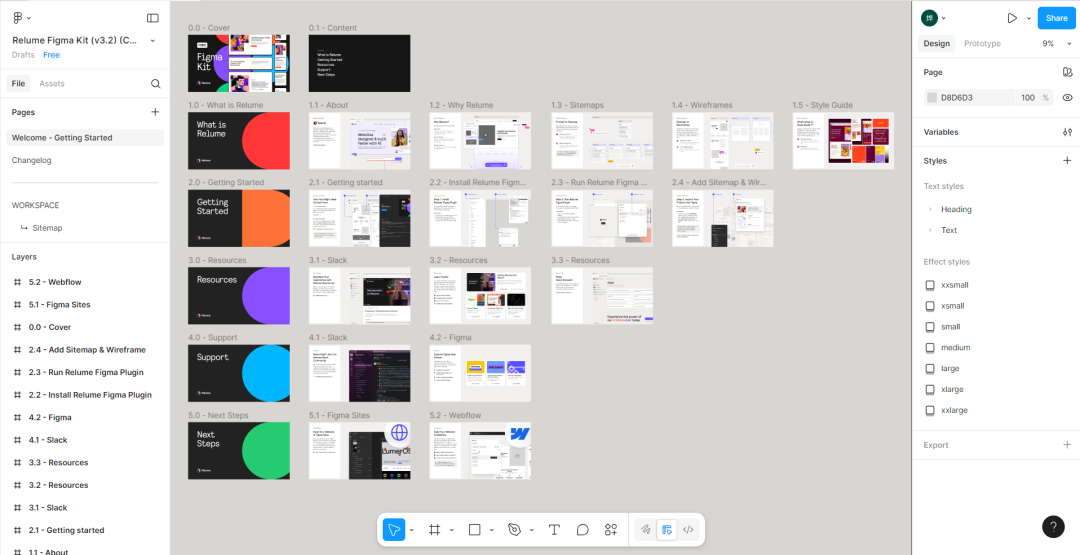1080x555 pixels.
Task: Switch to Draw mode in toolbar
Action: coord(645,530)
